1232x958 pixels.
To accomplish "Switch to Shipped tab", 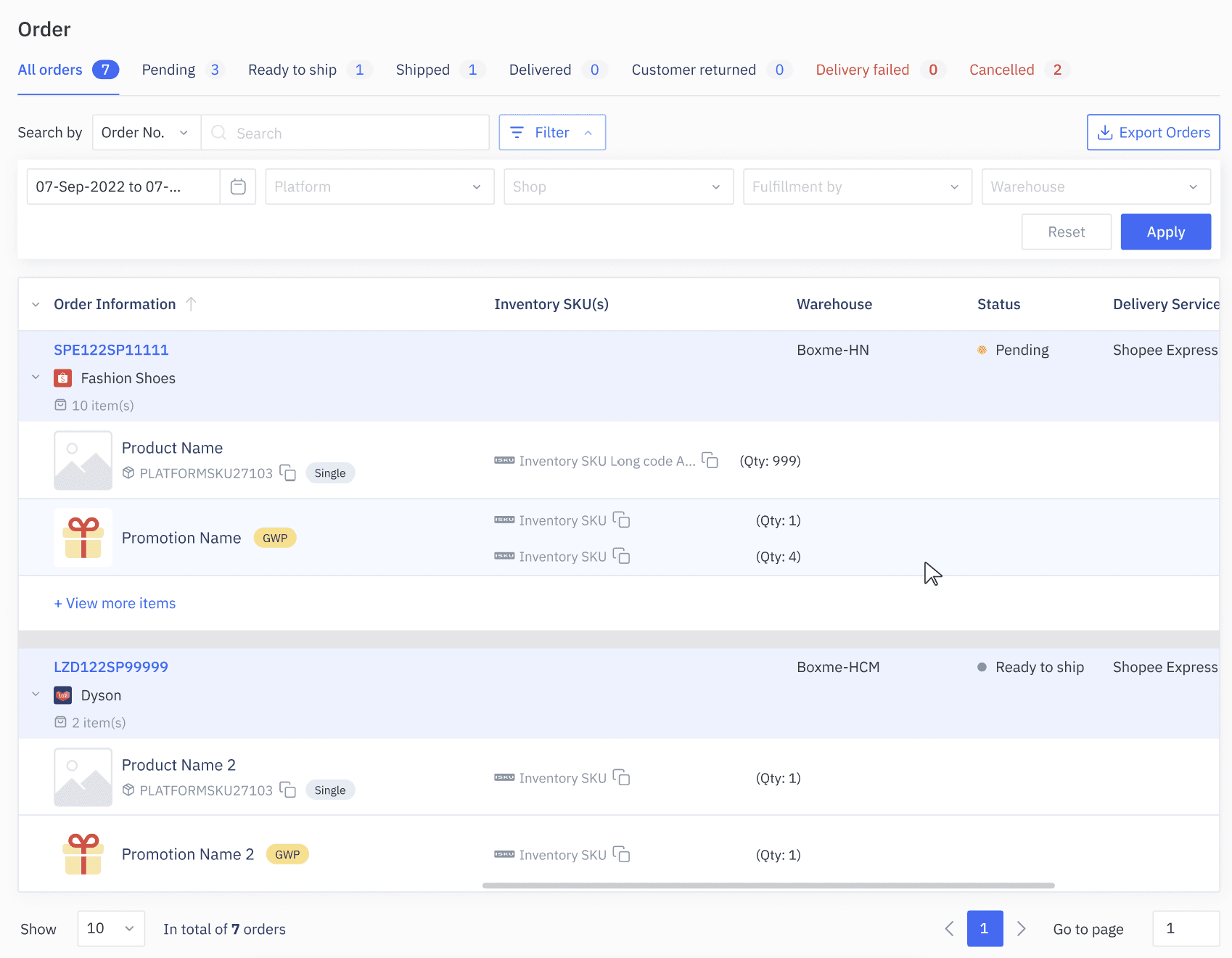I will [440, 70].
